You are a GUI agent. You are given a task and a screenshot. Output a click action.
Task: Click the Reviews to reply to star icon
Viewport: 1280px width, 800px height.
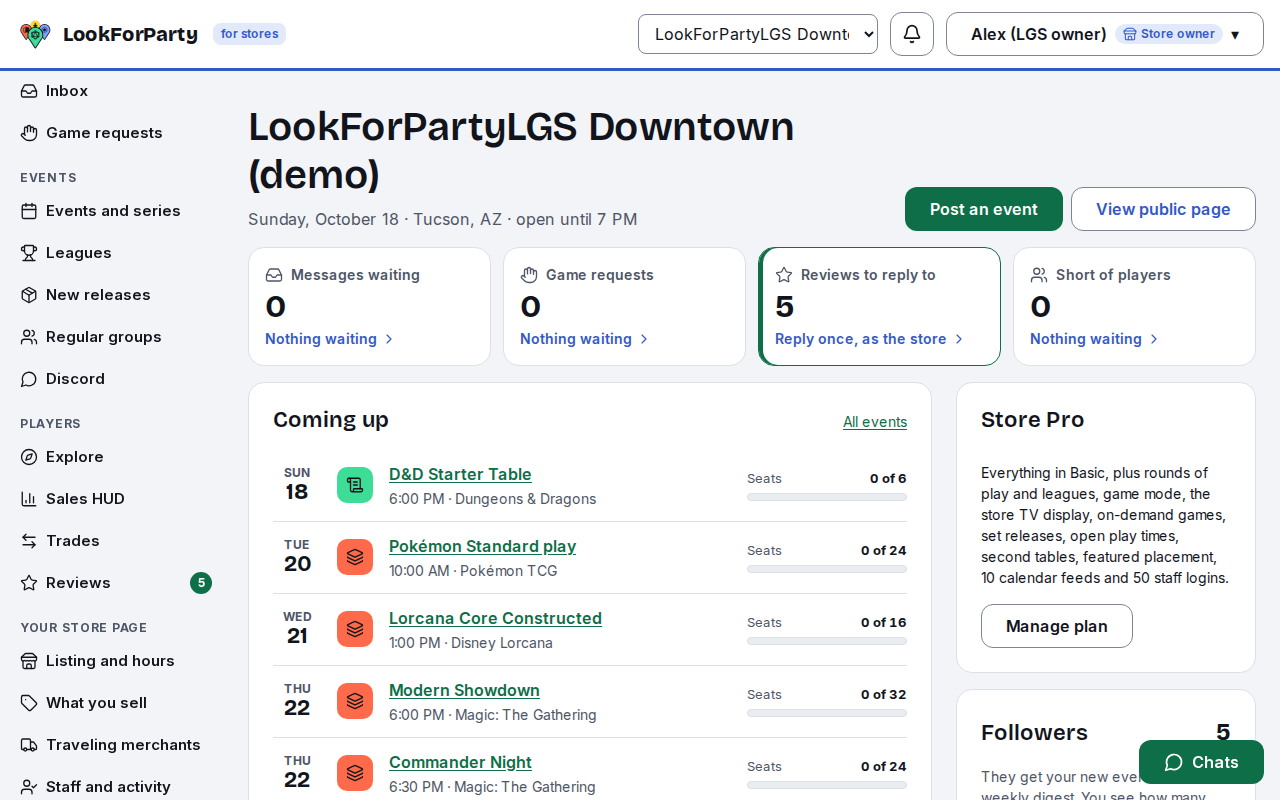pos(784,275)
